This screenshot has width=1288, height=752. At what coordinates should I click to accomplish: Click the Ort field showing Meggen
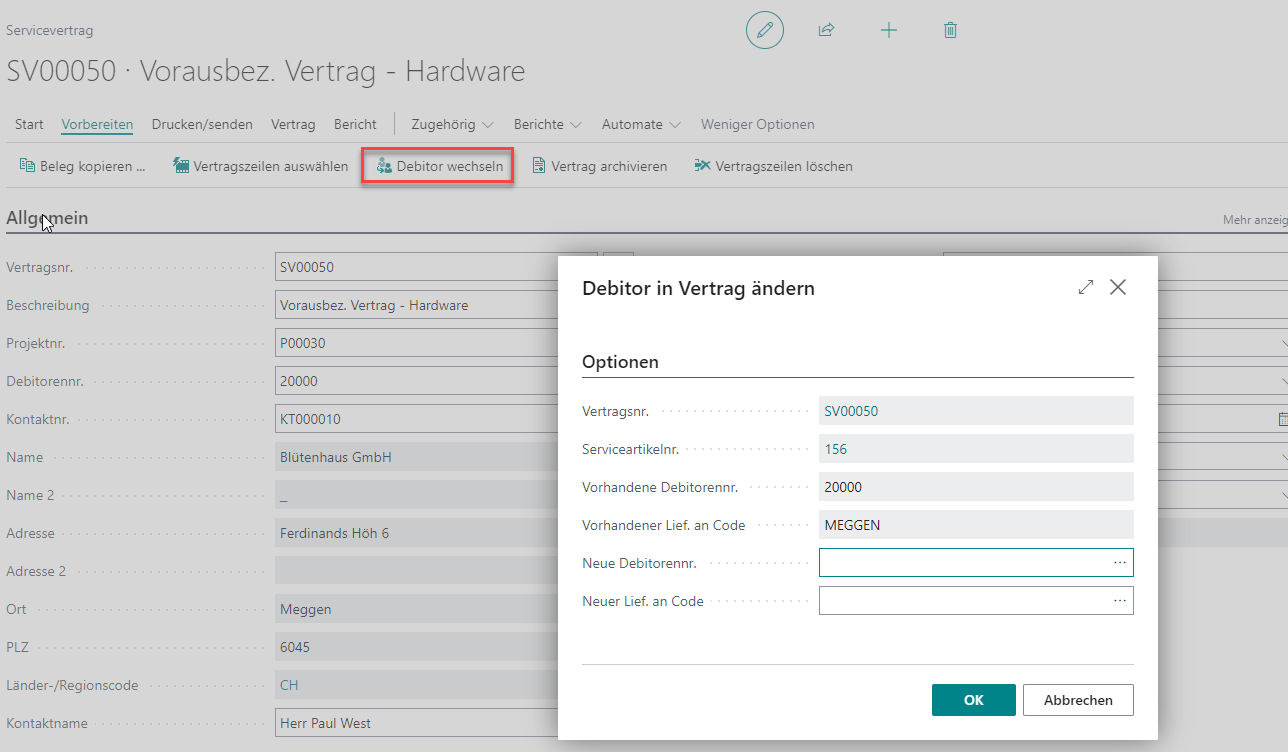416,609
